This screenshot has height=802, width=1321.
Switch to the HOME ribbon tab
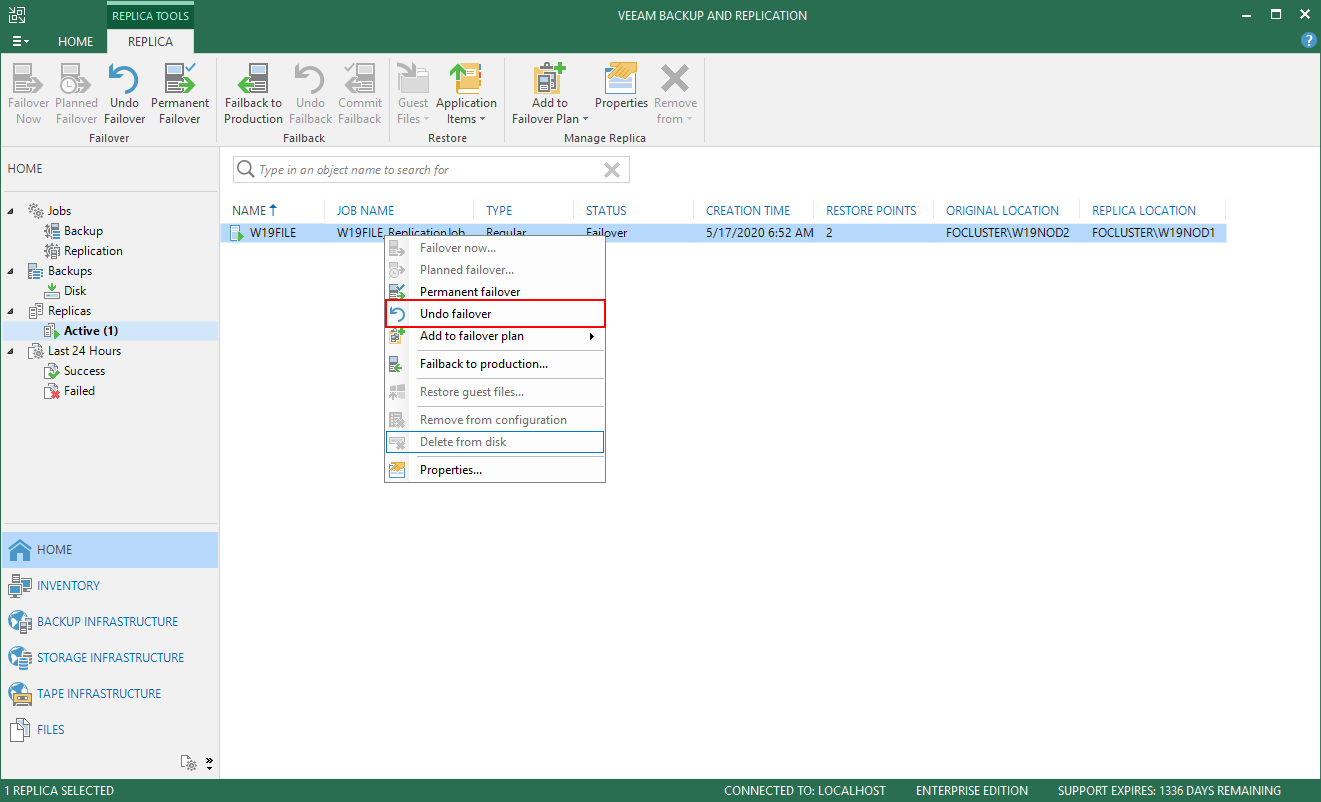click(76, 42)
